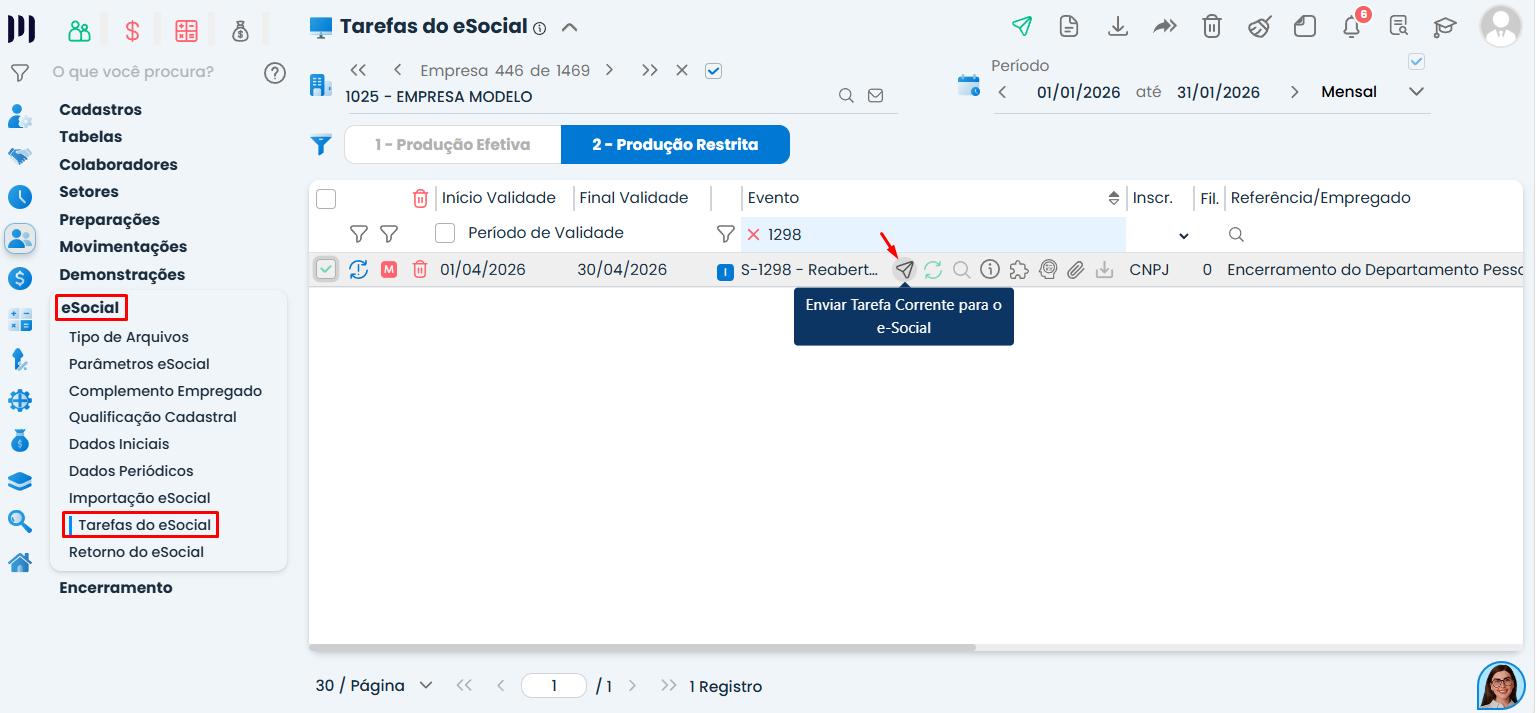Click the broom cleanup icon
Viewport: 1537px width, 713px height.
[1259, 26]
